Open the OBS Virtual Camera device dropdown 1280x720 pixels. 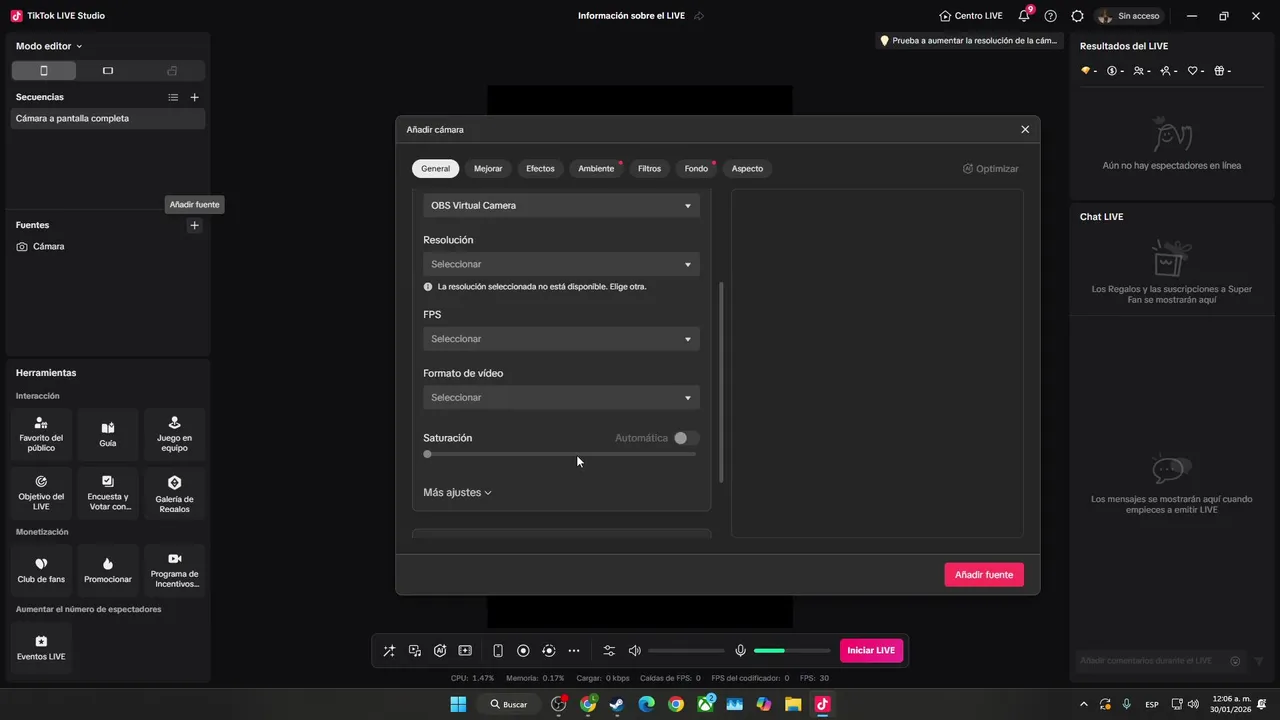point(561,206)
